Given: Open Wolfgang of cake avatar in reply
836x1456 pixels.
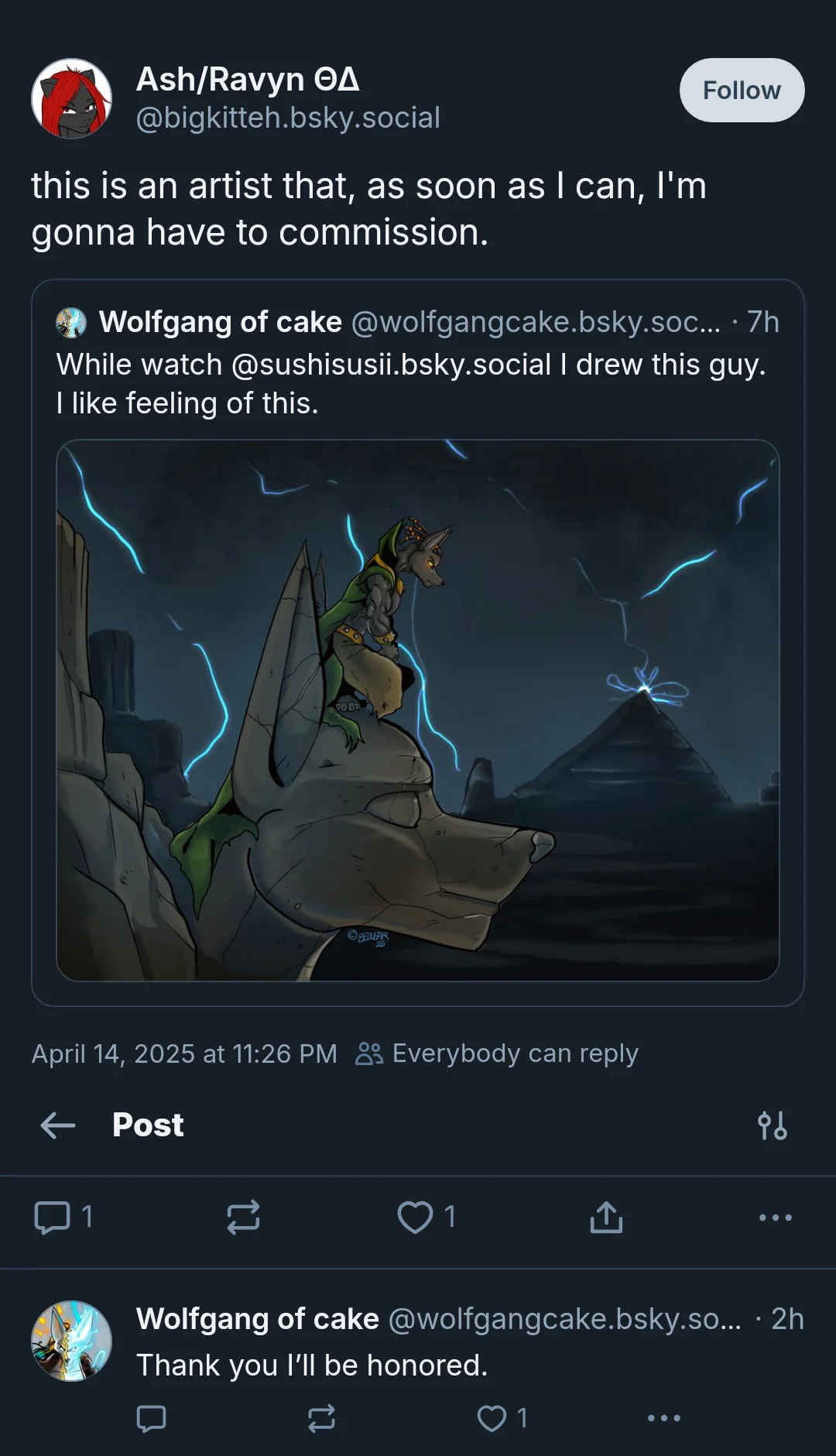Looking at the screenshot, I should pyautogui.click(x=71, y=1341).
